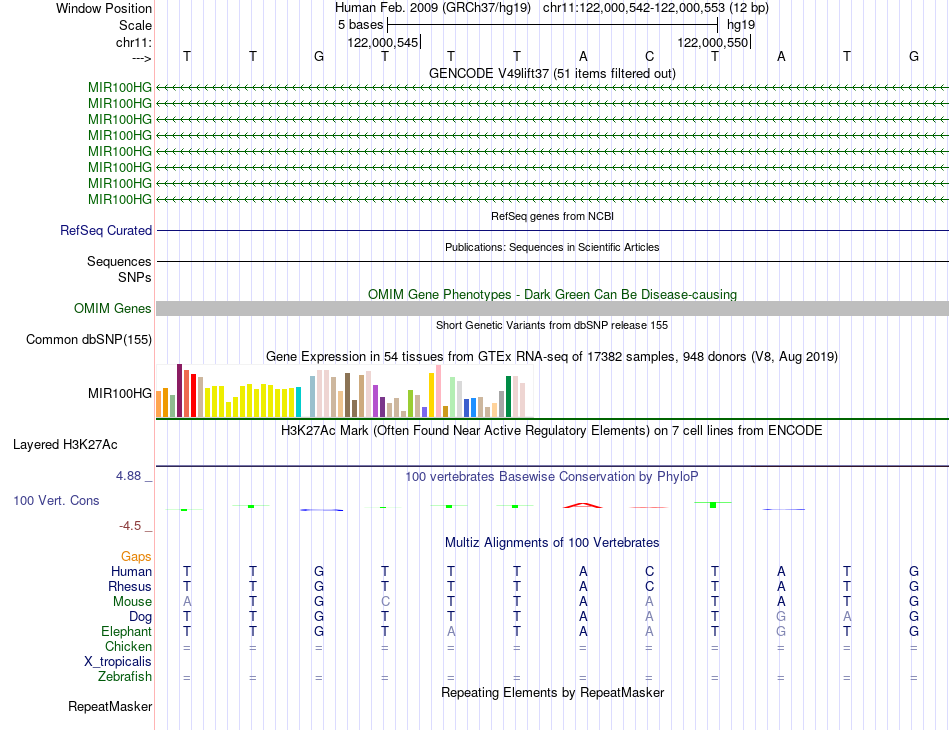Image resolution: width=950 pixels, height=730 pixels.
Task: Click the Sequences track label
Action: (x=119, y=261)
